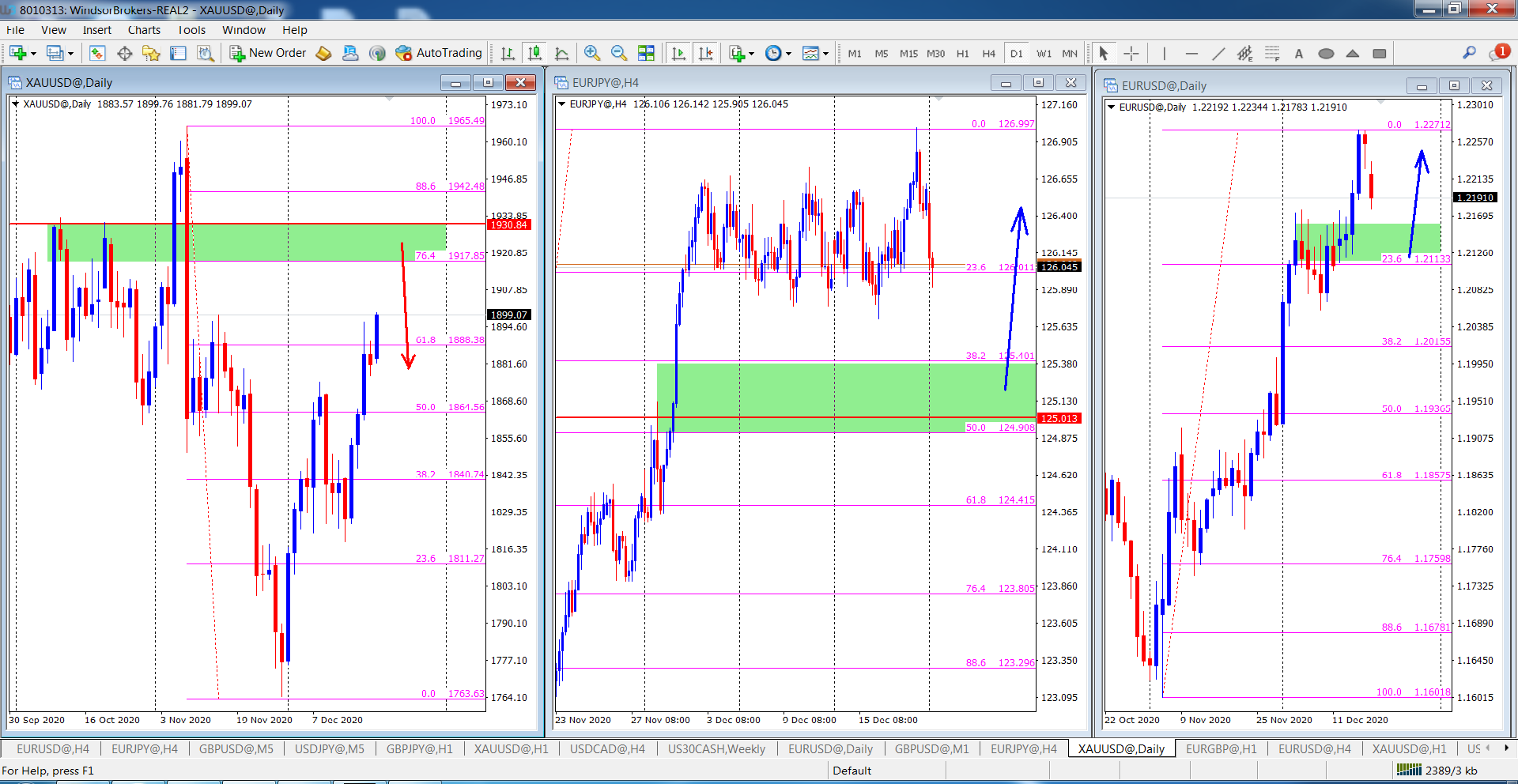Draw a triangle shape

(x=1353, y=53)
